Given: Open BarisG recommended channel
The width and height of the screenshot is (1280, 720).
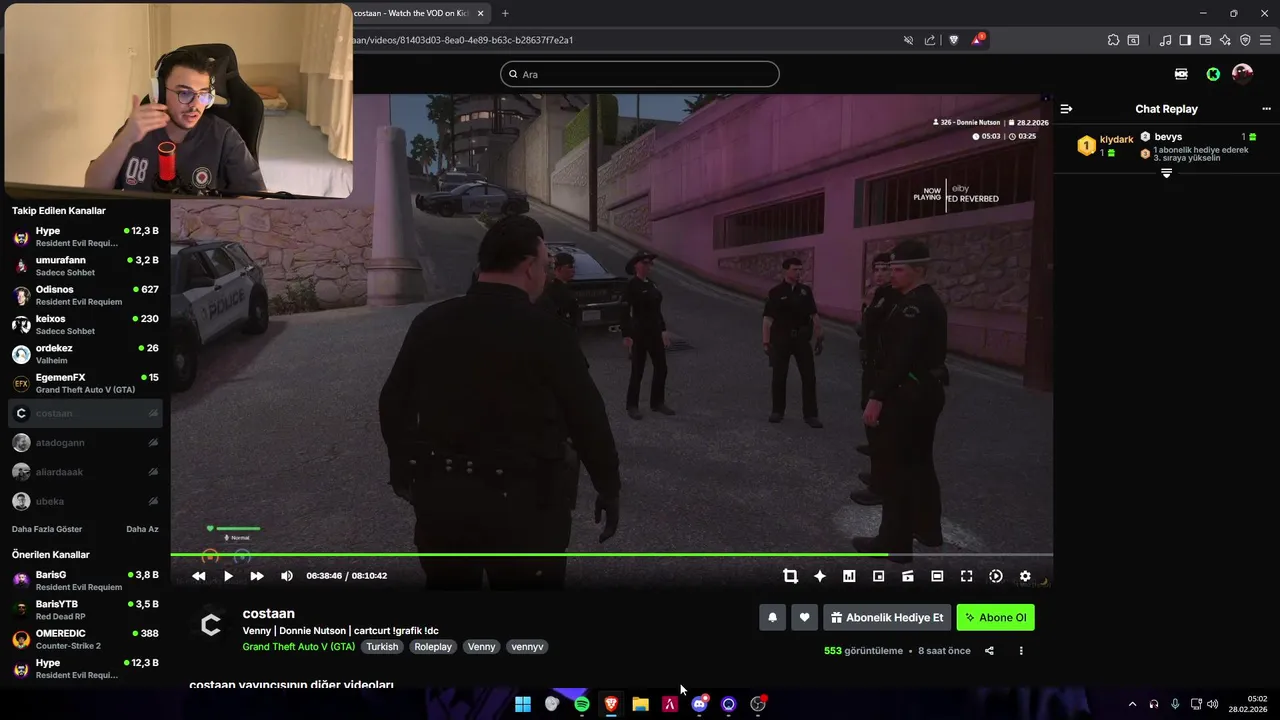Looking at the screenshot, I should [85, 580].
